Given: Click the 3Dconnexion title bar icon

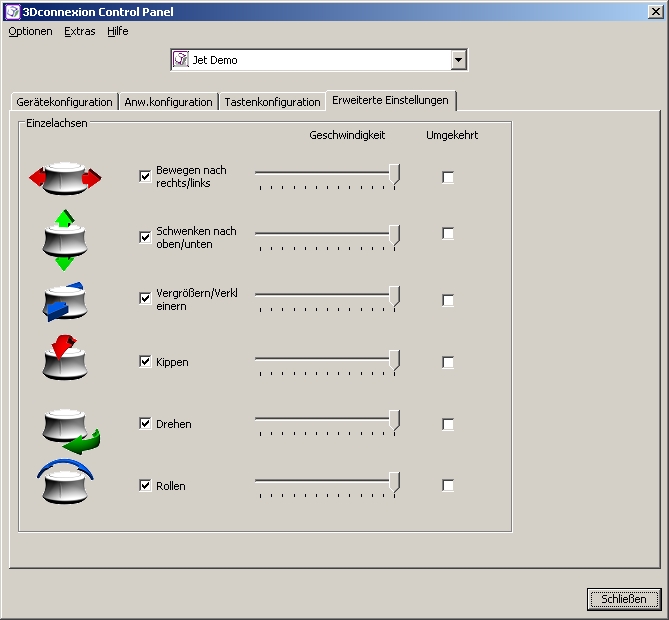Looking at the screenshot, I should tap(12, 12).
